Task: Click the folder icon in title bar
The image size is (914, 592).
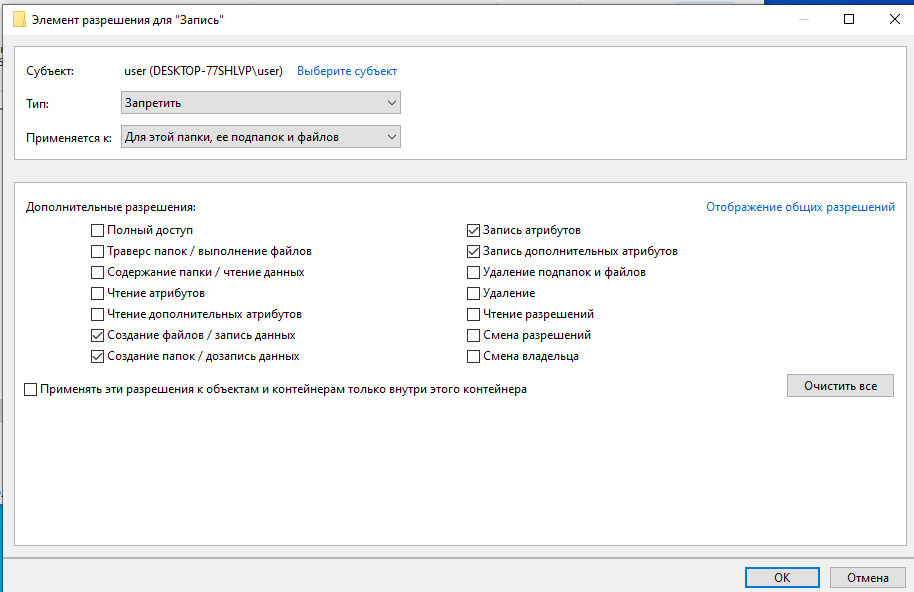Action: 19,19
